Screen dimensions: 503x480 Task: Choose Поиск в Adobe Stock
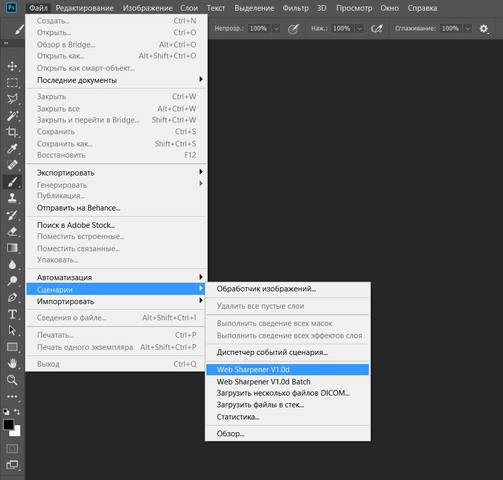(116, 225)
